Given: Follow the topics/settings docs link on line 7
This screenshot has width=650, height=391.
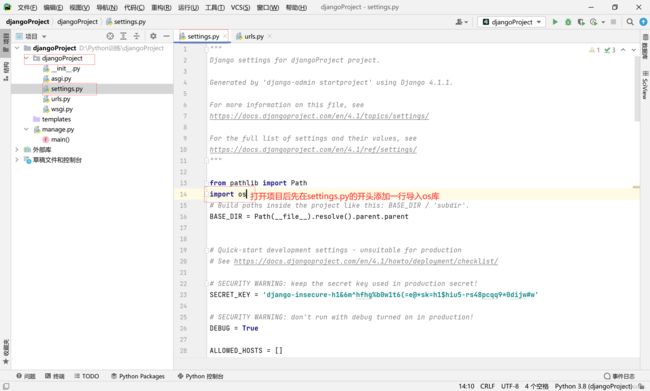Looking at the screenshot, I should pos(319,116).
